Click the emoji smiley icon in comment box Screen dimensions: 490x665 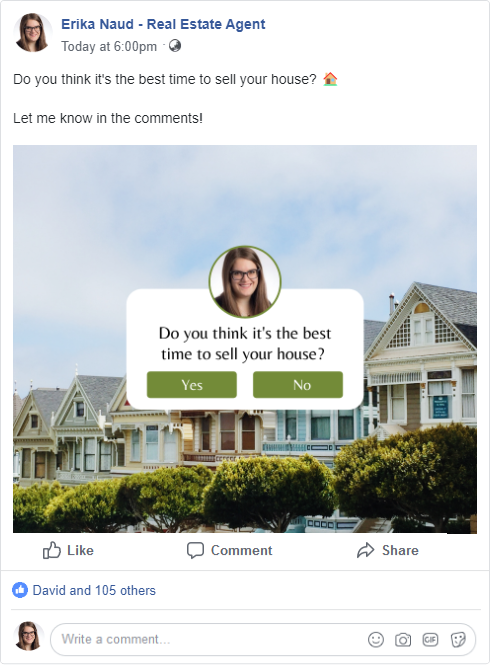coord(375,639)
